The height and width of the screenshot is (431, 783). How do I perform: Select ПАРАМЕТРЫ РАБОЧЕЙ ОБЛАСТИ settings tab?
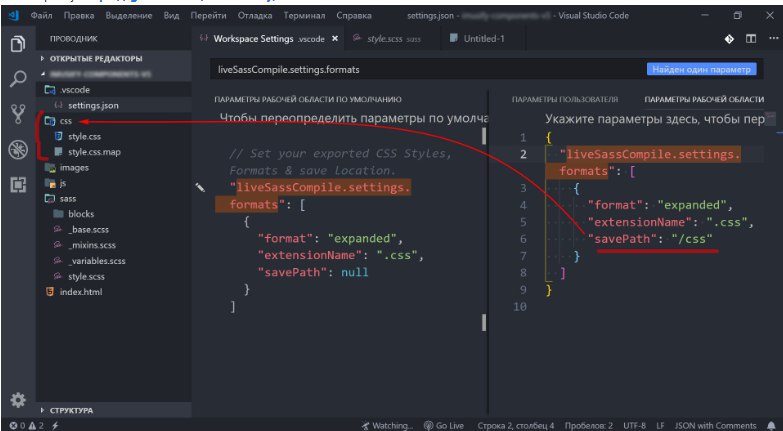pos(704,99)
